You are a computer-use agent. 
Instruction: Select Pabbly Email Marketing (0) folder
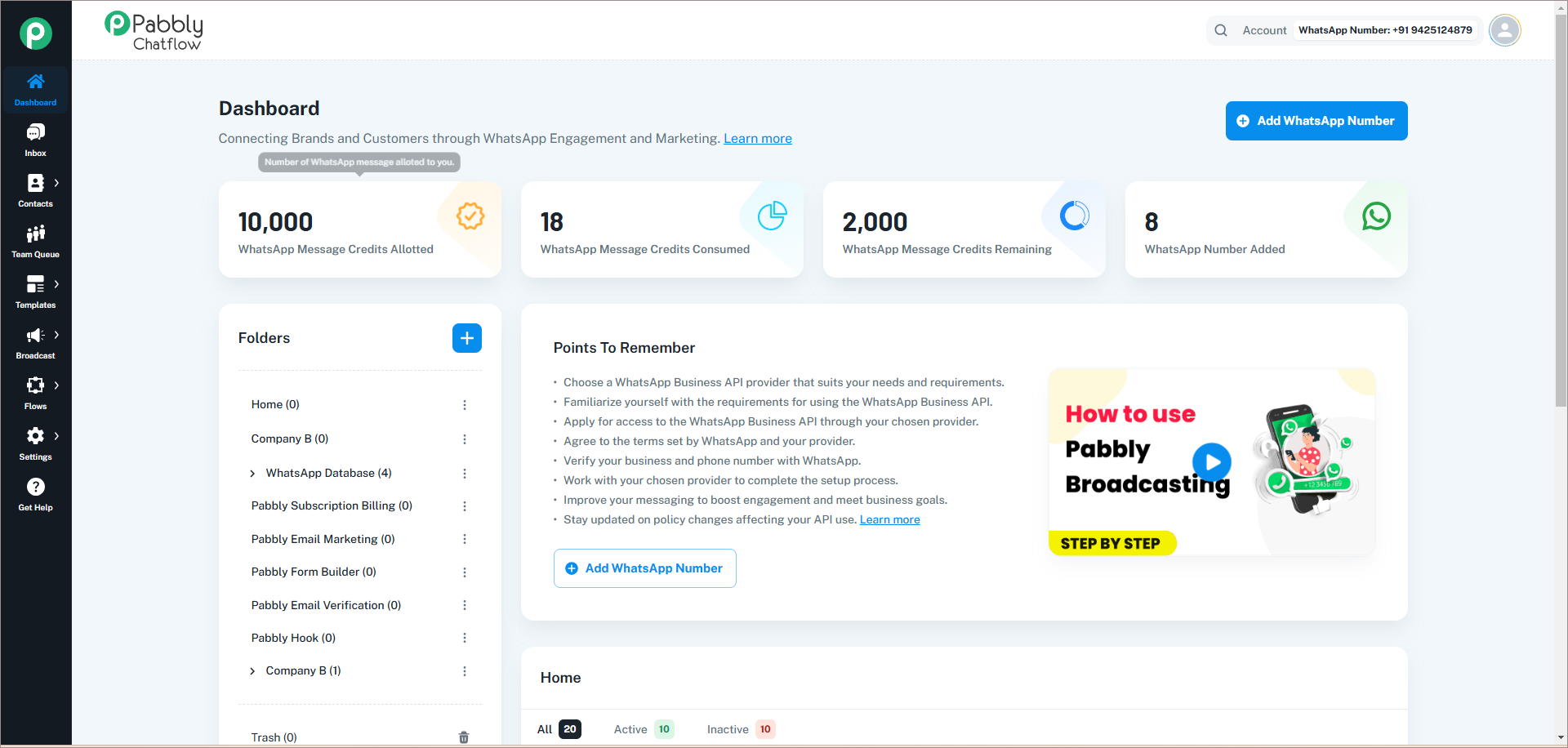323,539
